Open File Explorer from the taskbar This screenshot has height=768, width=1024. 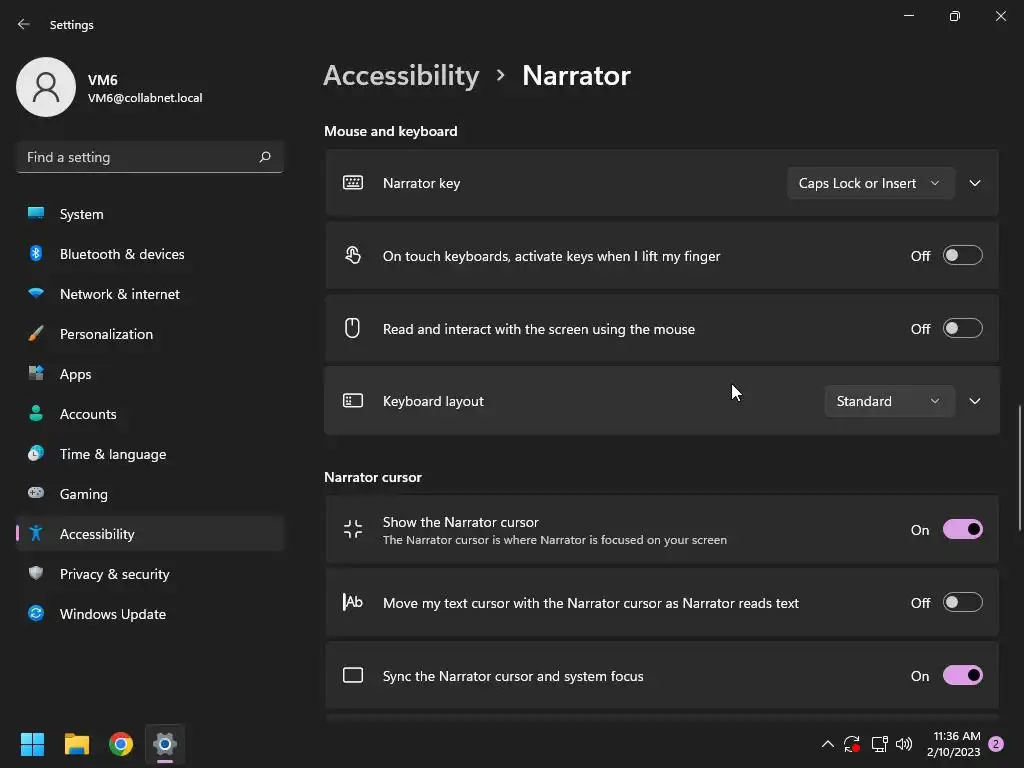tap(77, 744)
